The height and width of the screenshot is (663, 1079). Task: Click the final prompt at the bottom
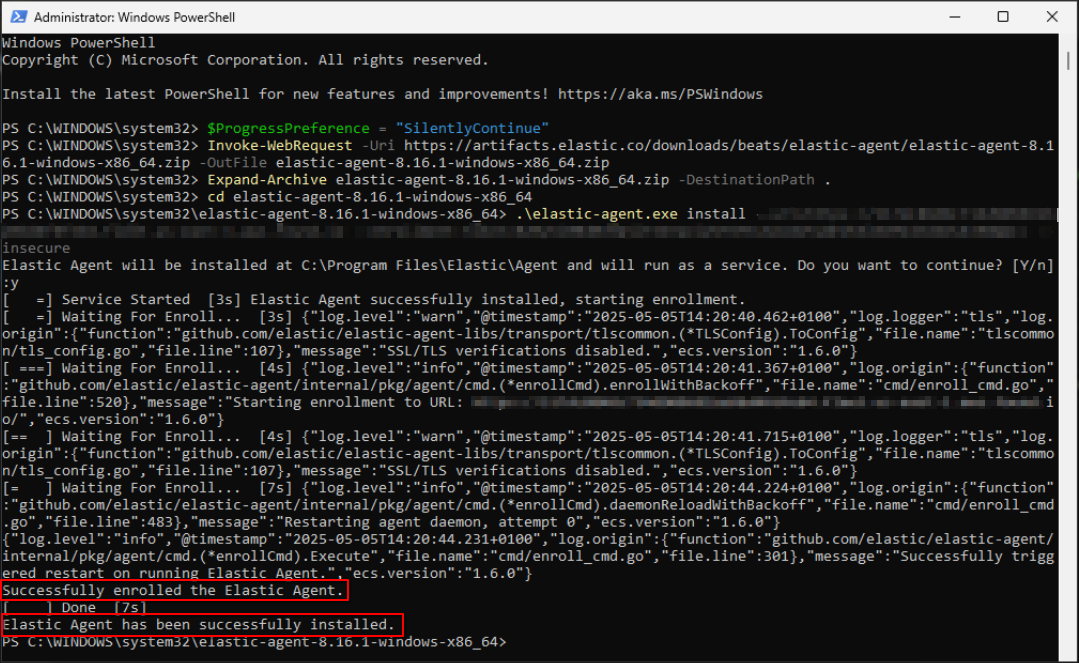[254, 641]
